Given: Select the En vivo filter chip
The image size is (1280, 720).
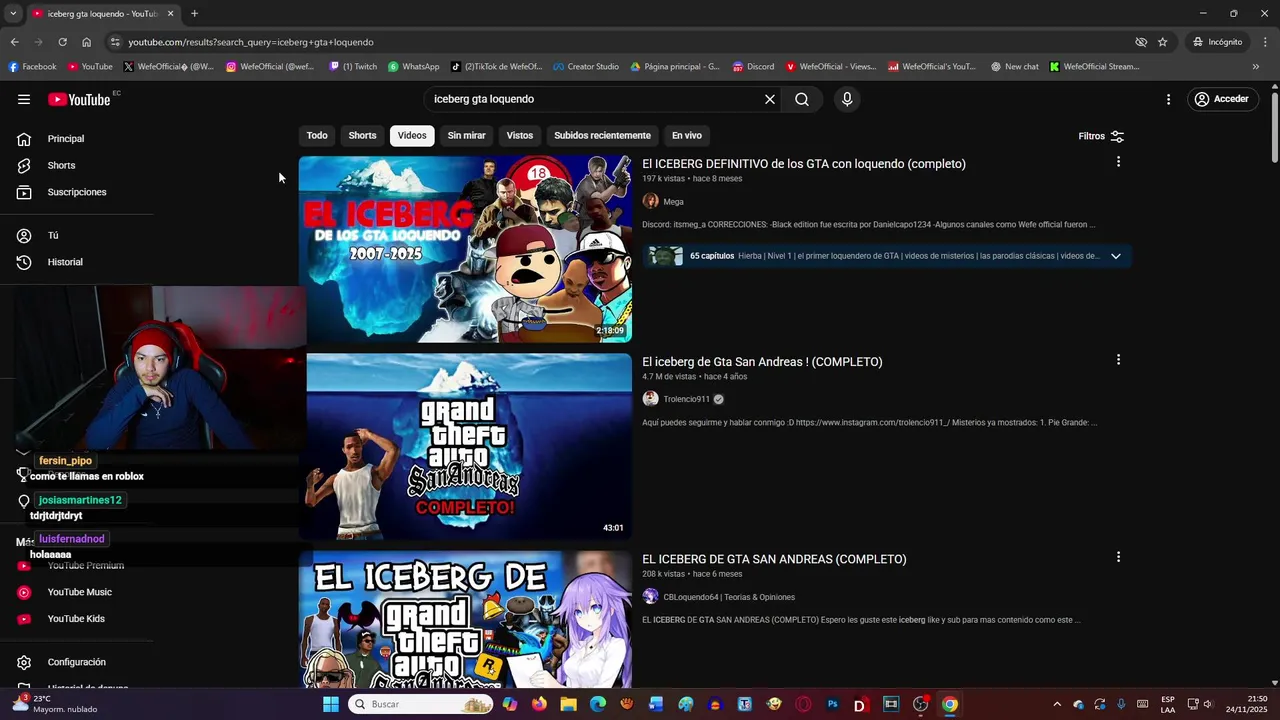Looking at the screenshot, I should [x=687, y=135].
